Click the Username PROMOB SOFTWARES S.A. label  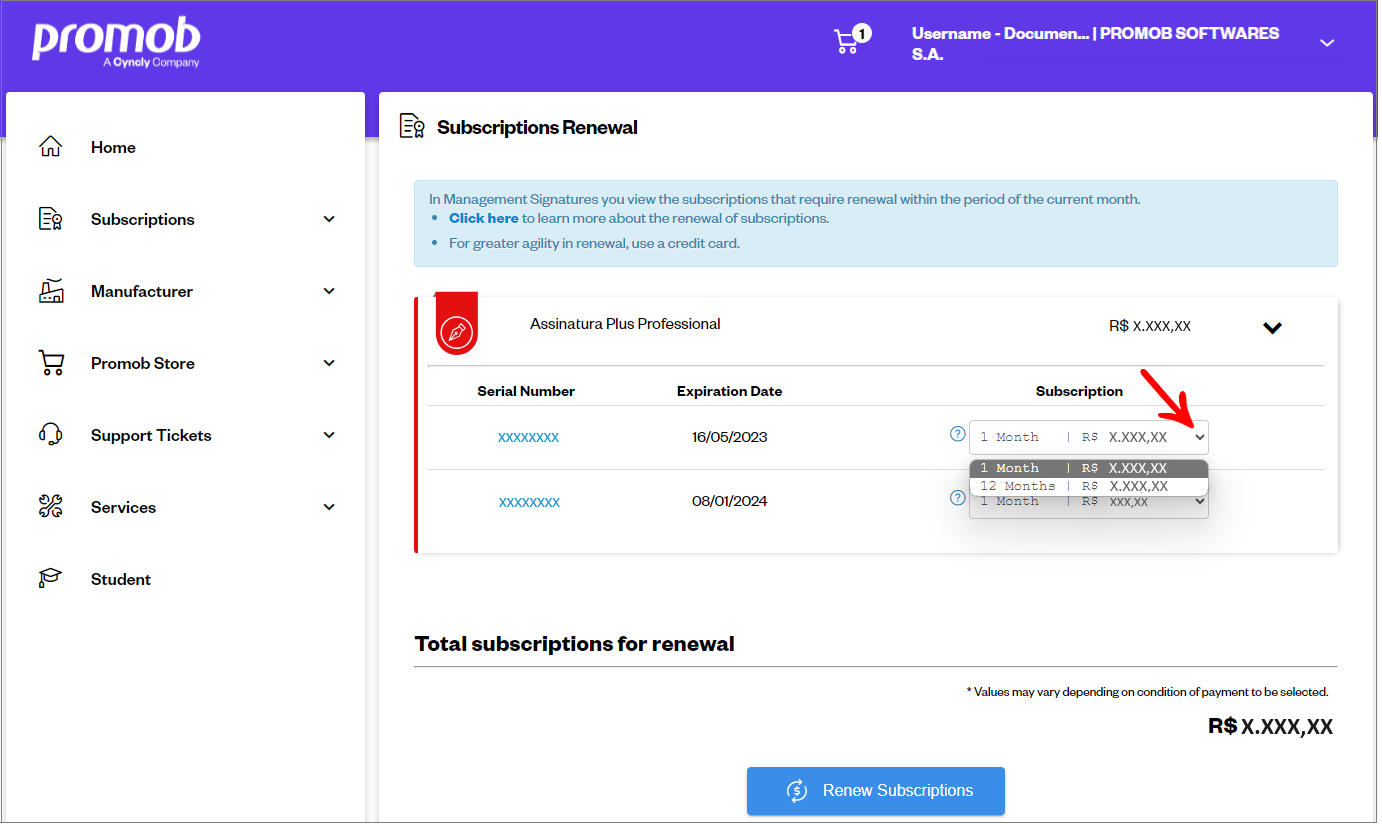[1095, 43]
